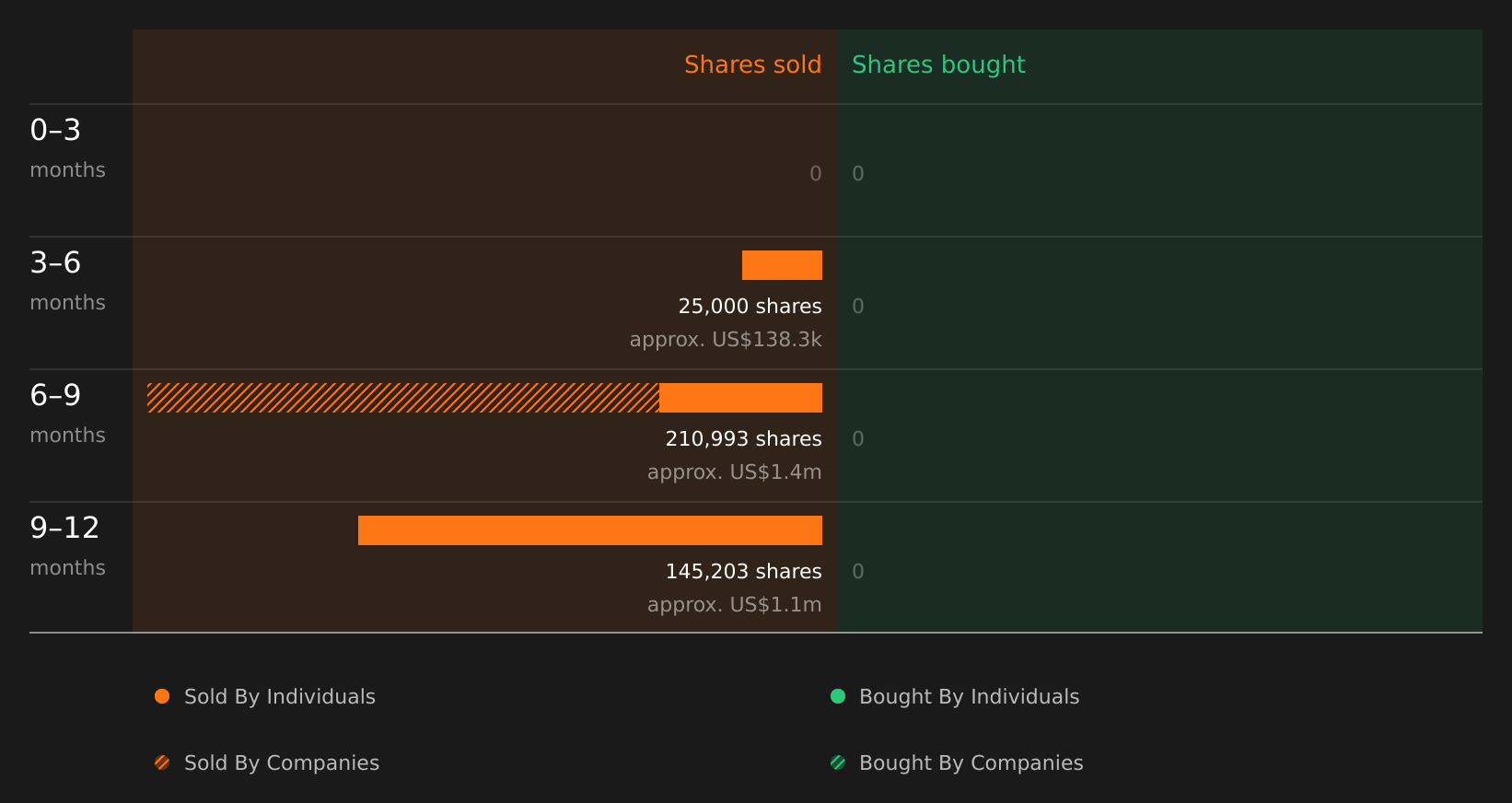Screen dimensions: 1512x803
Task: Click the 25,000 shares value
Action: point(750,307)
